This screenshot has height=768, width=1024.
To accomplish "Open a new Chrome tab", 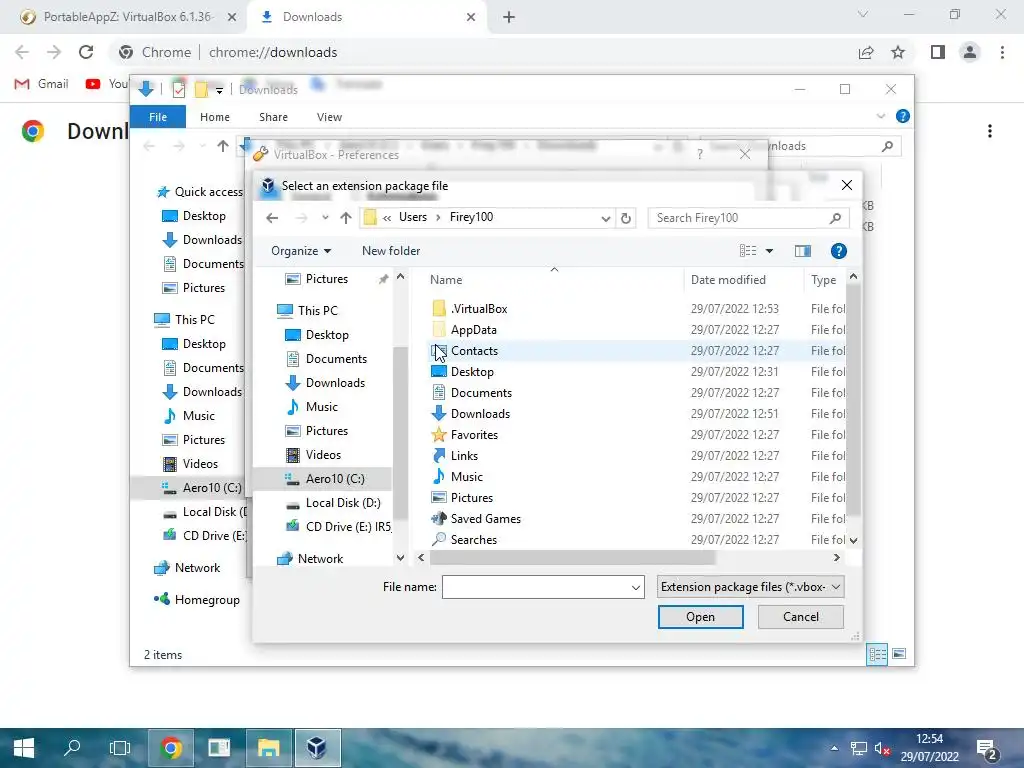I will click(x=509, y=17).
